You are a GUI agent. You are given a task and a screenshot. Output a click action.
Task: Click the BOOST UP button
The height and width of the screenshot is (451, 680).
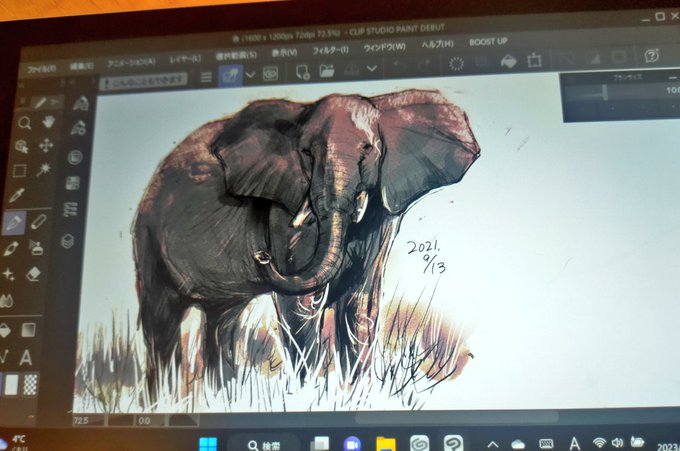coord(488,42)
